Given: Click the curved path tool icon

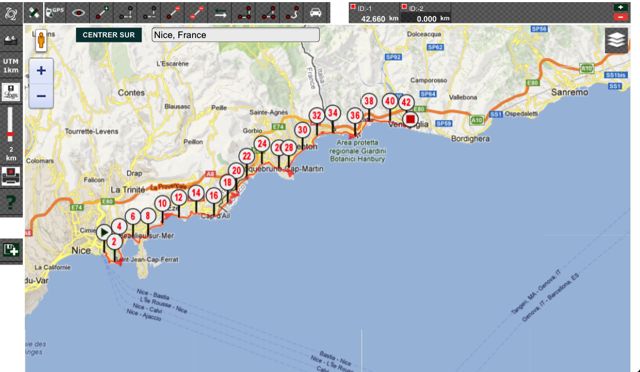Looking at the screenshot, I should click(x=292, y=13).
